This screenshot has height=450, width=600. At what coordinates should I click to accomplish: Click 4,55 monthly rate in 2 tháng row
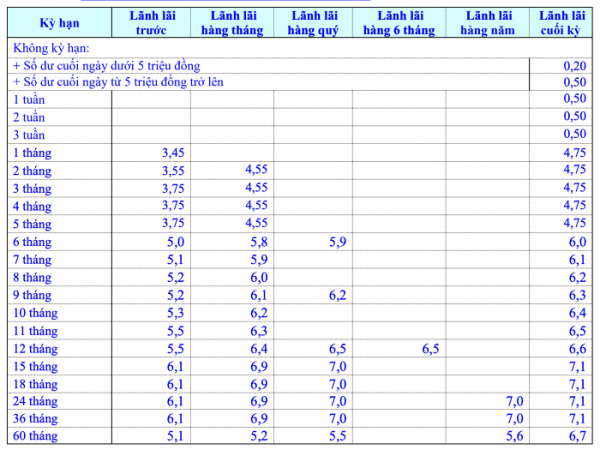pyautogui.click(x=256, y=169)
